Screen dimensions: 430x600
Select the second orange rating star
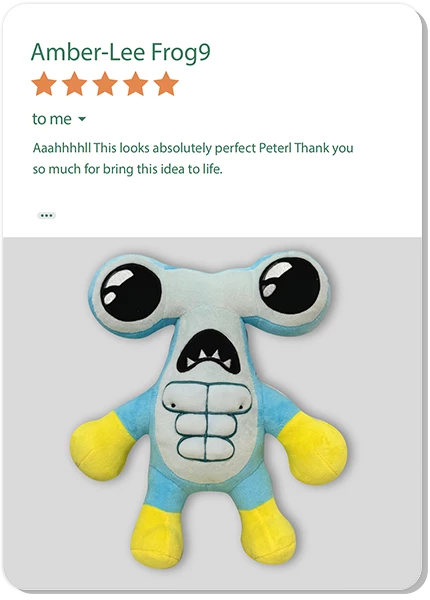74,84
